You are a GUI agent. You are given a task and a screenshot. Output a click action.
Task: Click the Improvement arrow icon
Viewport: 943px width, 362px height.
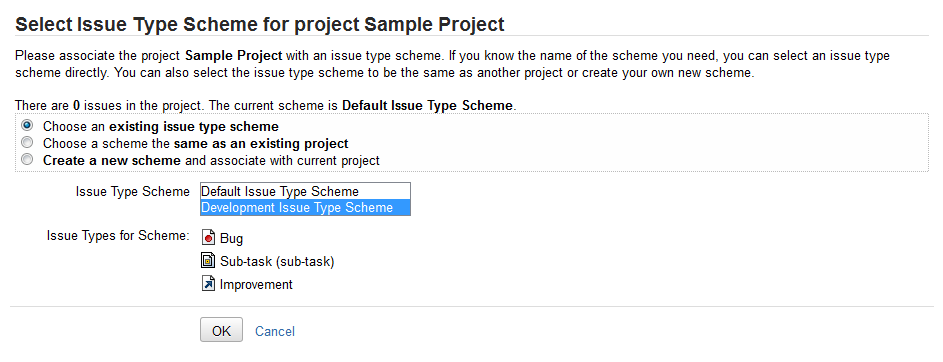click(x=208, y=284)
